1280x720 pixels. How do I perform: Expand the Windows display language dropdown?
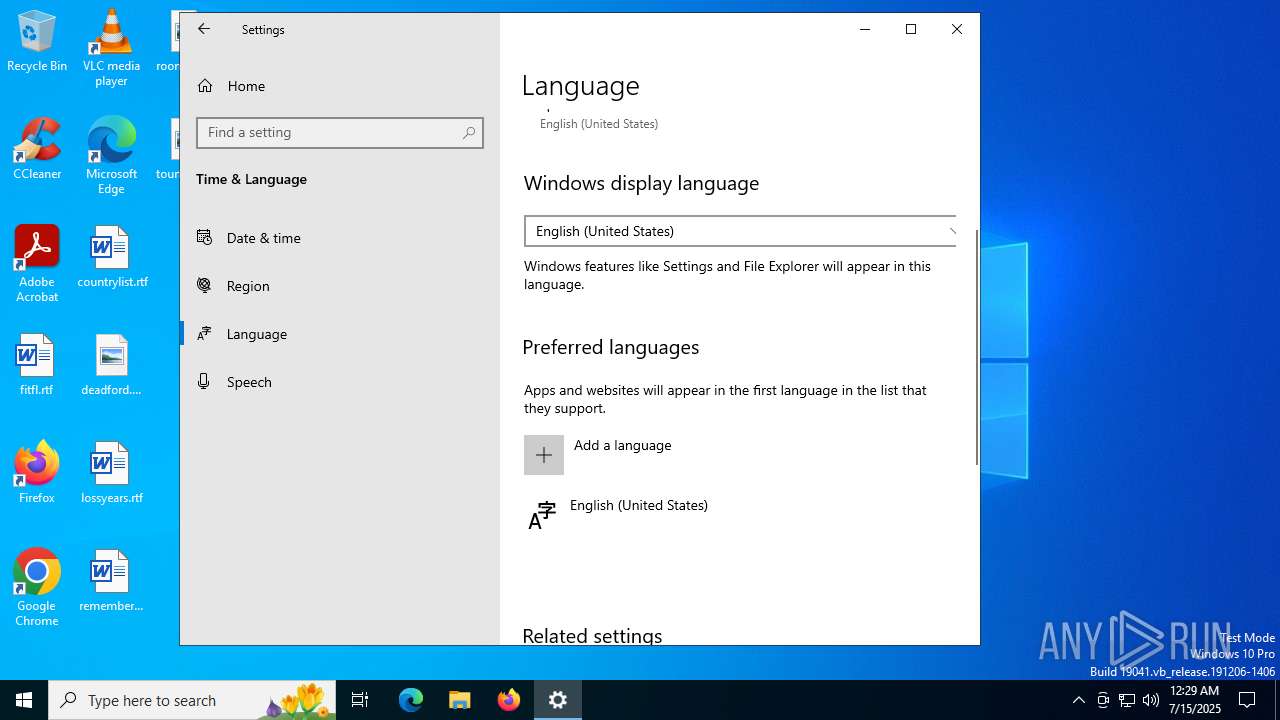[740, 231]
